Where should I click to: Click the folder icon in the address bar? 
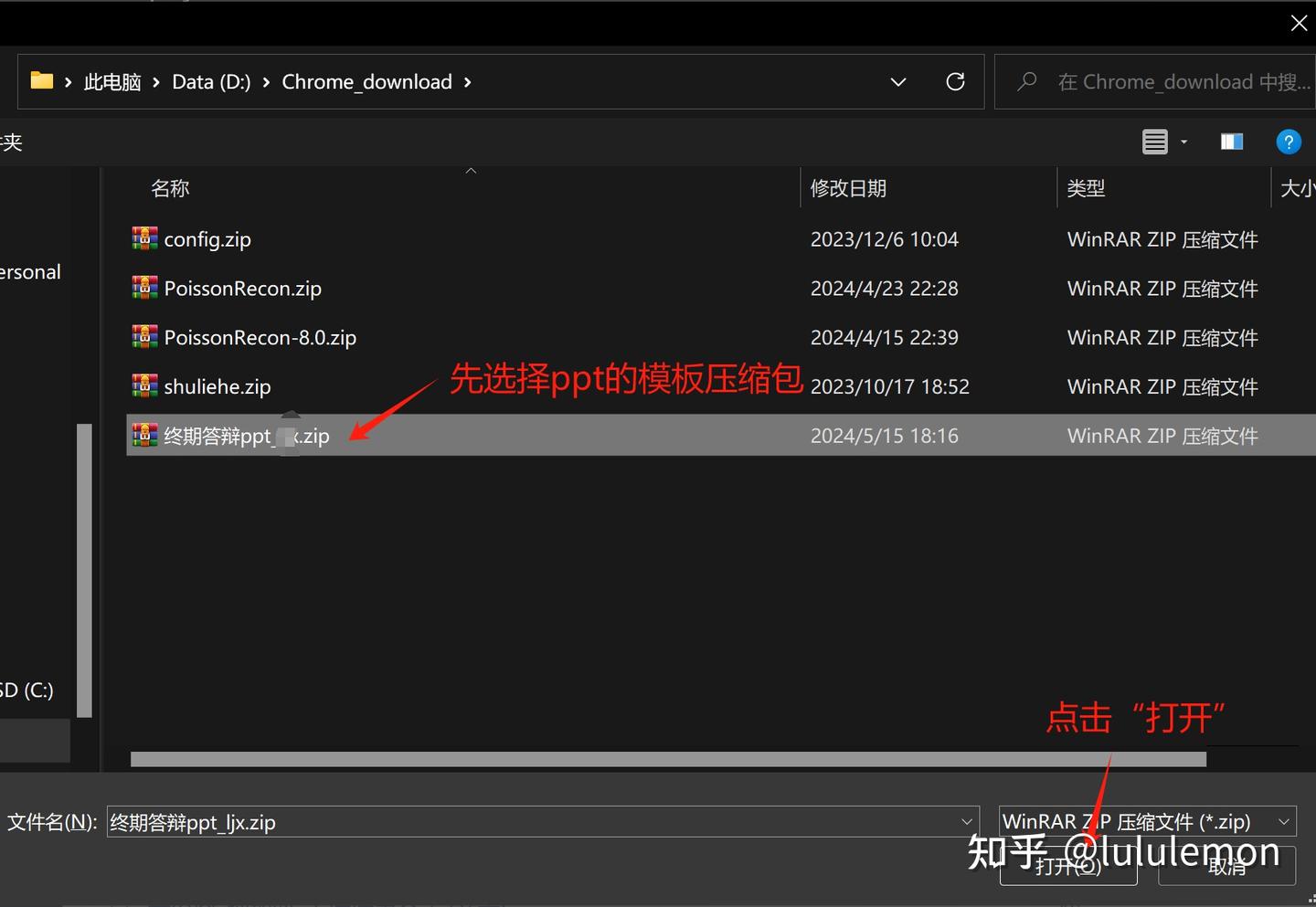coord(41,80)
